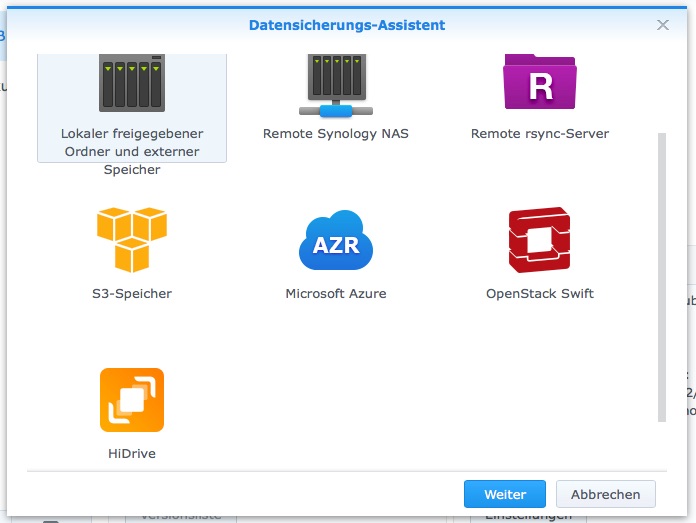Choose the Microsoft Azure cloud icon

pos(336,240)
